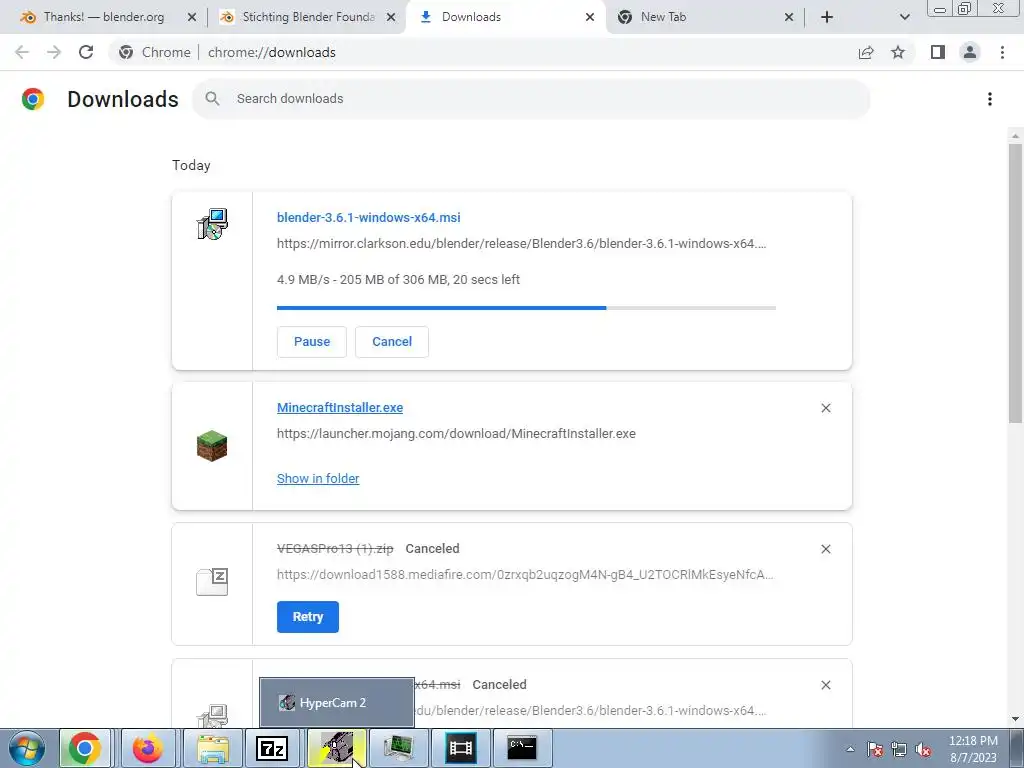The height and width of the screenshot is (768, 1024).
Task: Go back using the browser back arrow
Action: [x=22, y=52]
